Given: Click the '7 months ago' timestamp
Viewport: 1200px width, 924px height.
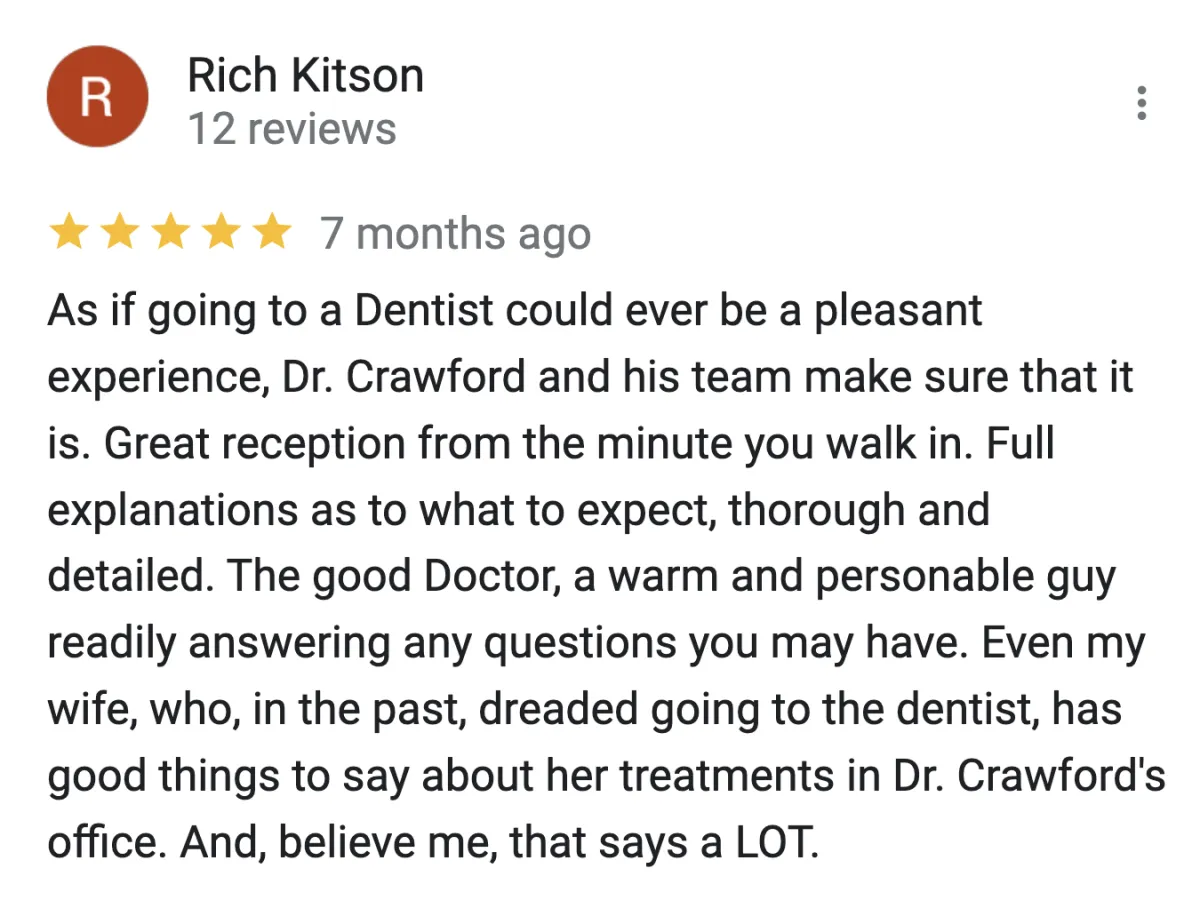Looking at the screenshot, I should pyautogui.click(x=456, y=235).
